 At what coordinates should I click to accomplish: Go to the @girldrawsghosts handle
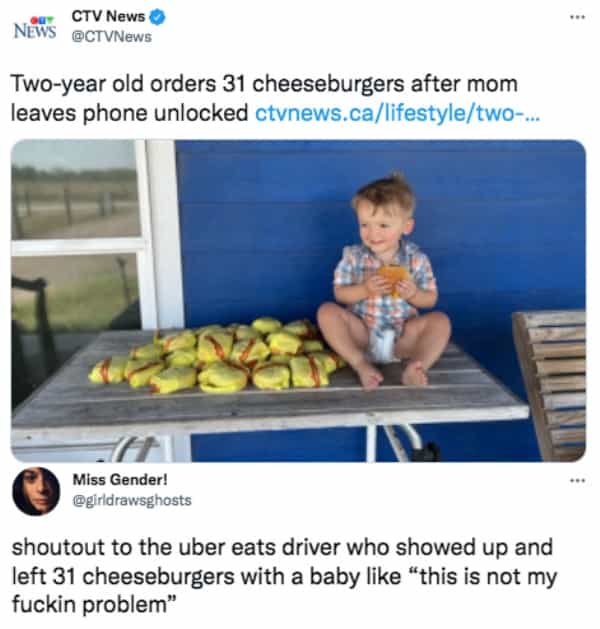tap(132, 498)
